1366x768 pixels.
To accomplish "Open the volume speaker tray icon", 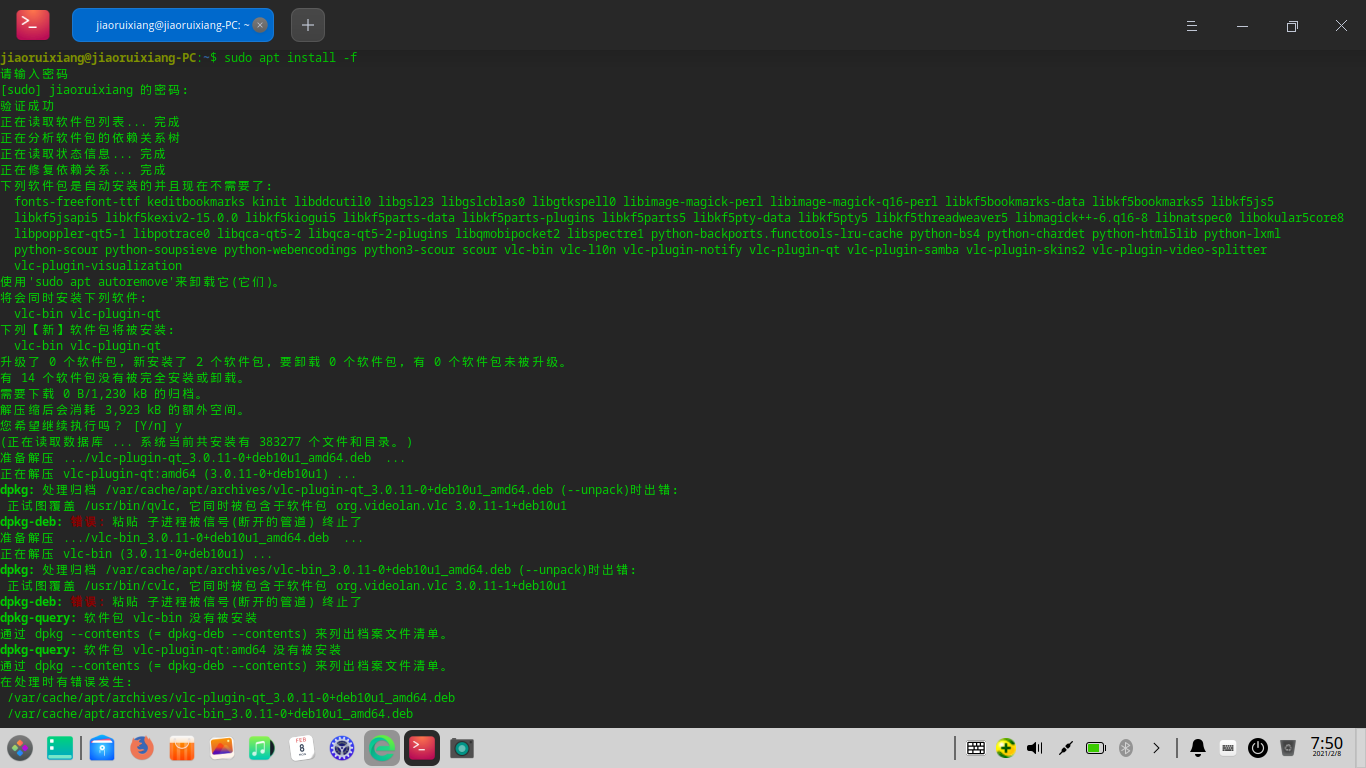I will pos(1035,748).
